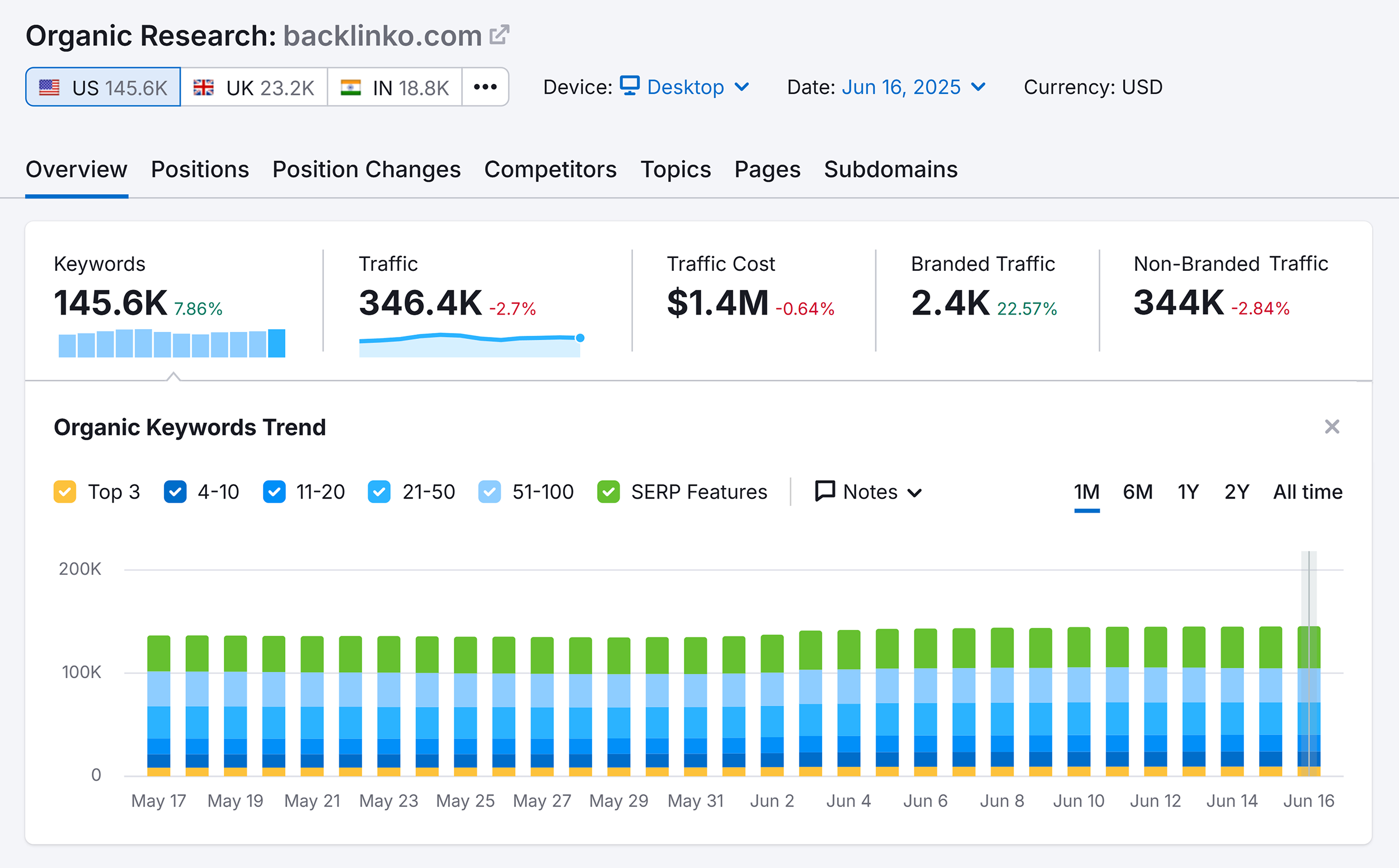The width and height of the screenshot is (1399, 868).
Task: Click the desktop monitor icon next to Device
Action: tap(629, 86)
